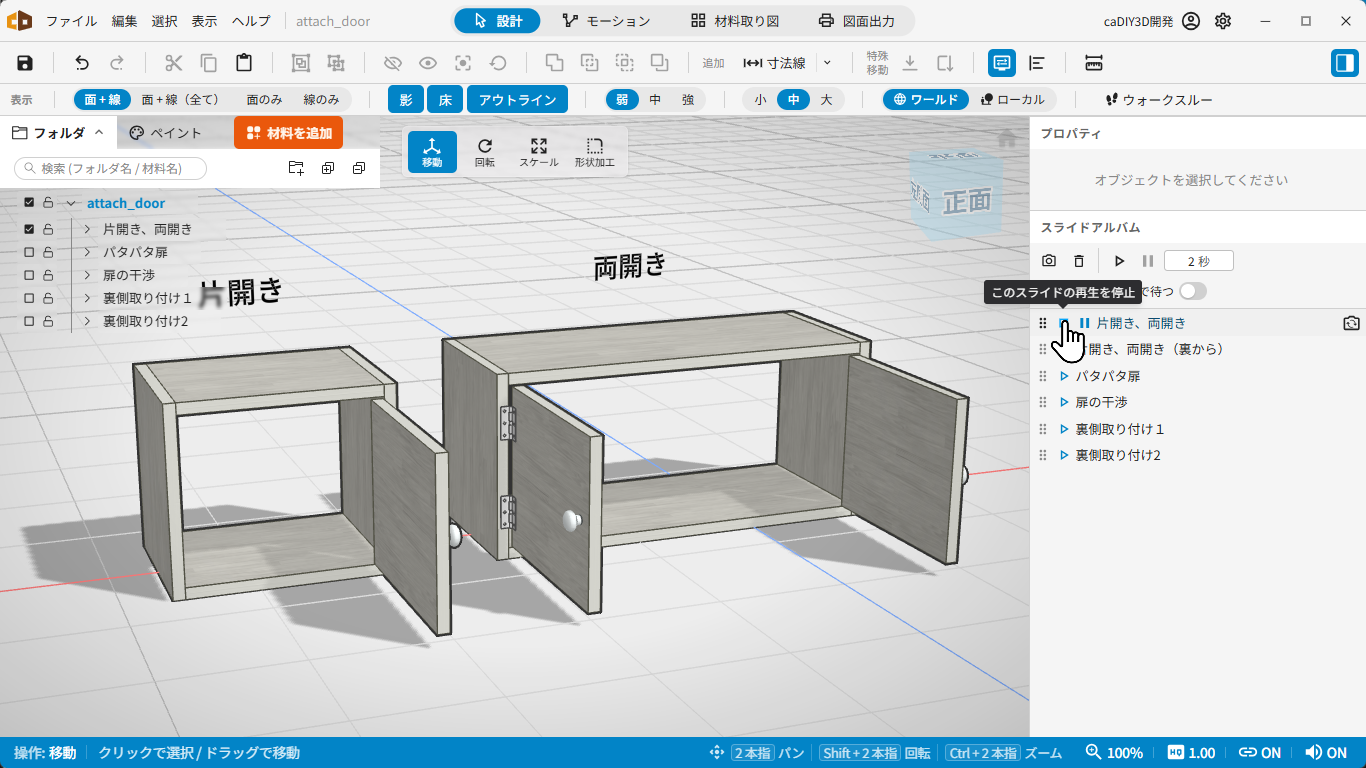Image resolution: width=1366 pixels, height=768 pixels.
Task: Select the 回転 rotate tool
Action: [x=485, y=152]
